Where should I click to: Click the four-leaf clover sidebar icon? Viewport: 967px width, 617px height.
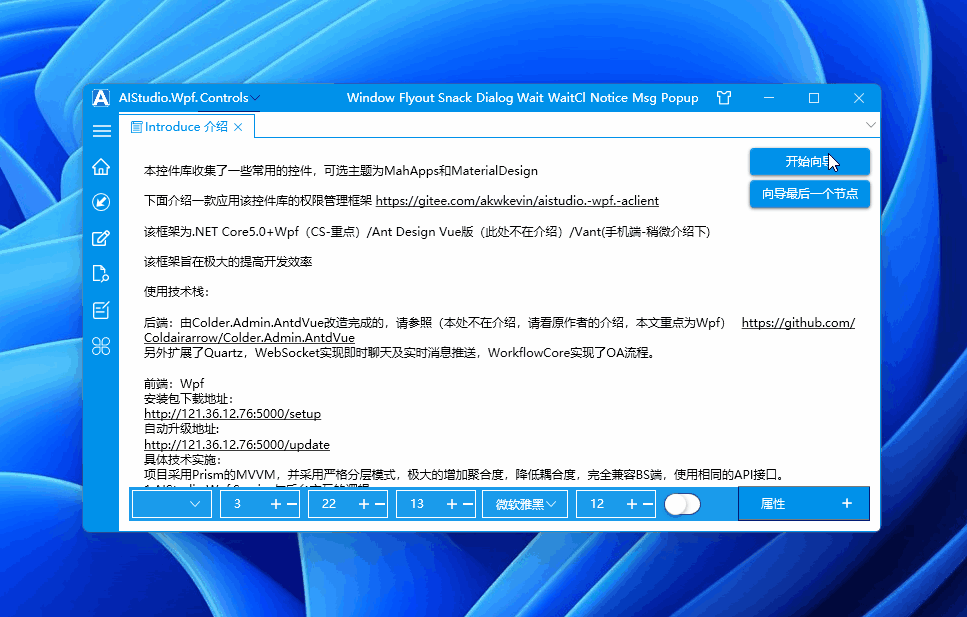pyautogui.click(x=101, y=346)
